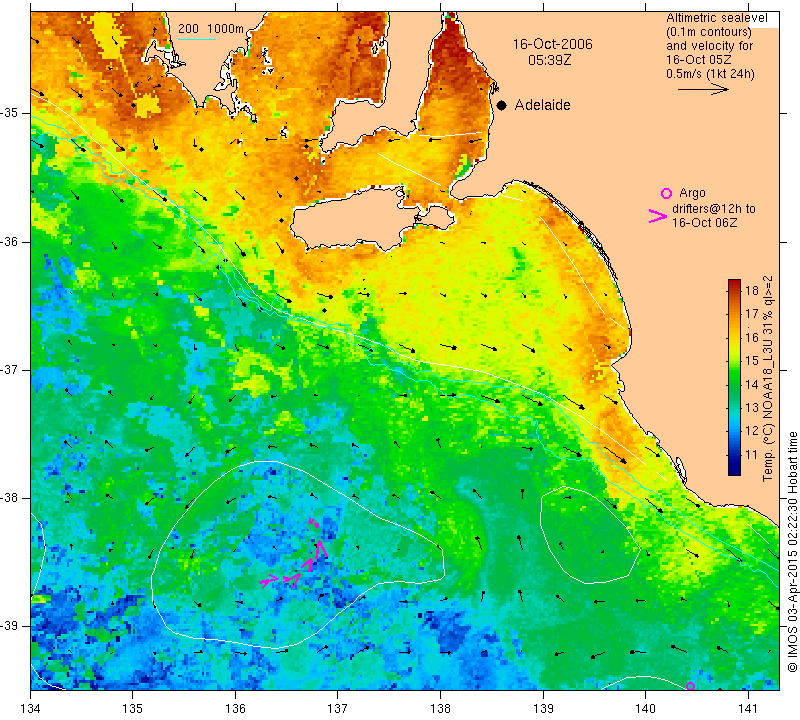Click the 15 value on the temperature scale

(752, 361)
